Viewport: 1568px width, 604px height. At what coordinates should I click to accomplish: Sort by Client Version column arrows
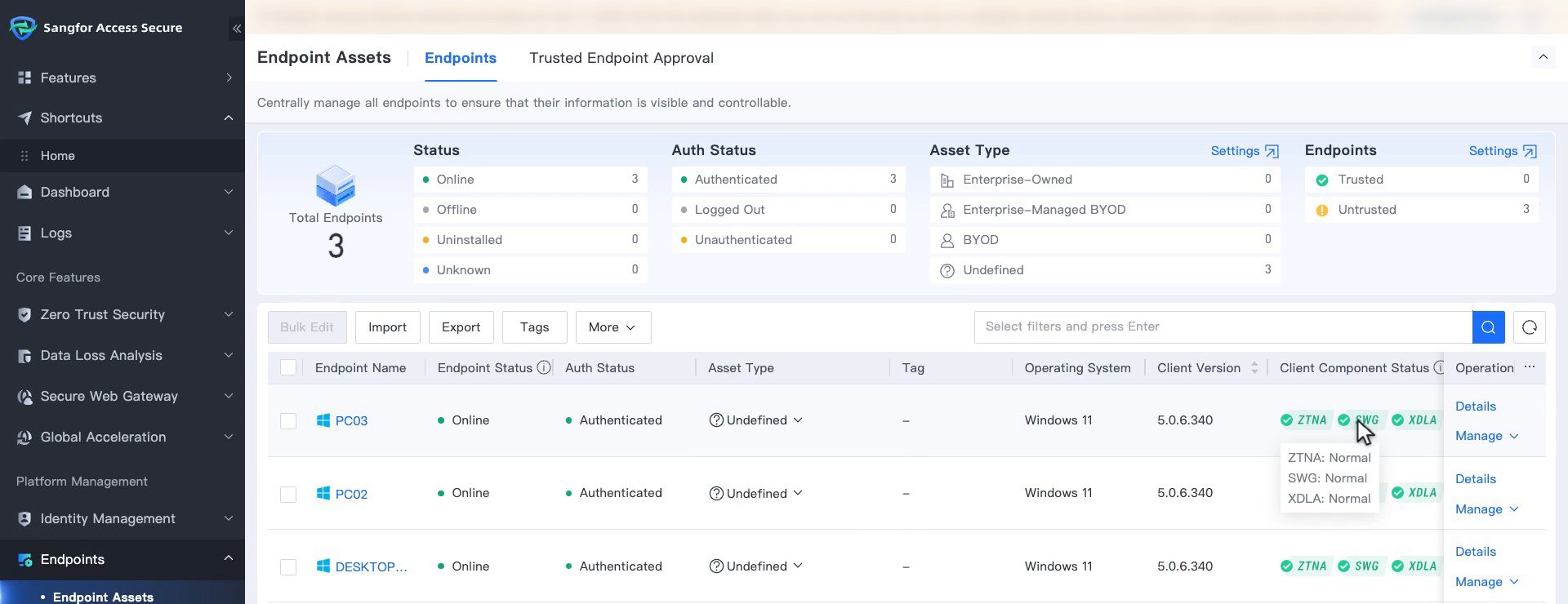pyautogui.click(x=1254, y=368)
